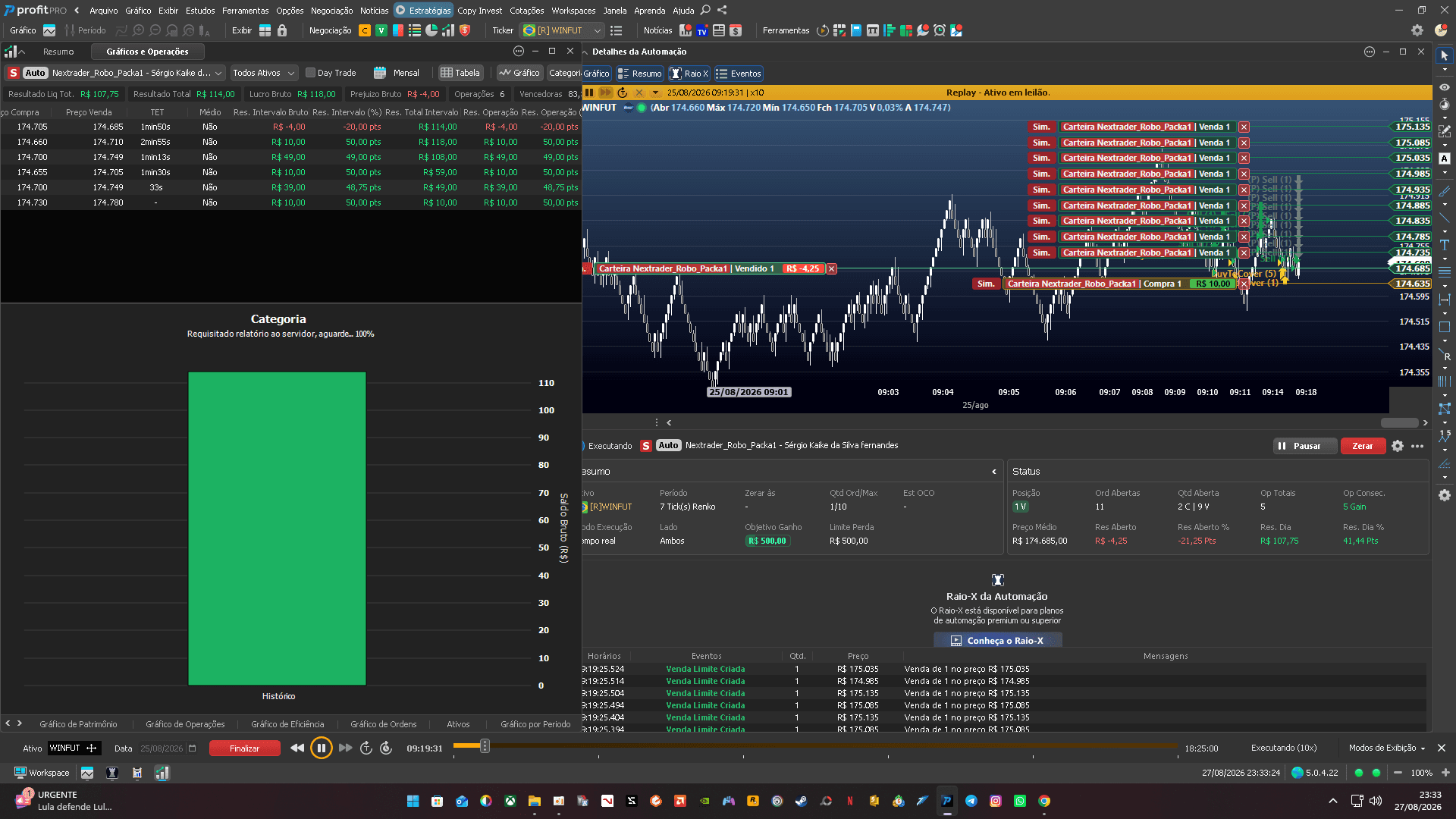Click the alarm clock icon in Ferramentas
1456x819 pixels.
[940, 30]
